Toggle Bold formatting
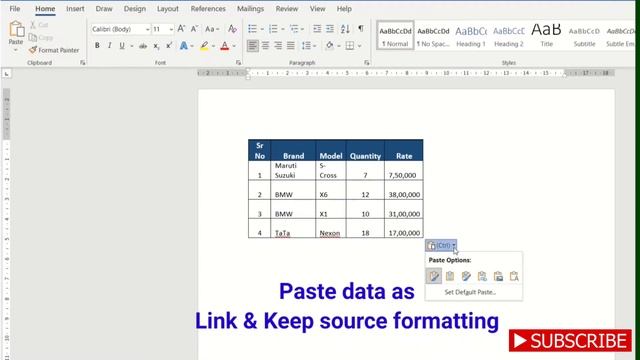Image resolution: width=640 pixels, height=360 pixels. pyautogui.click(x=97, y=46)
